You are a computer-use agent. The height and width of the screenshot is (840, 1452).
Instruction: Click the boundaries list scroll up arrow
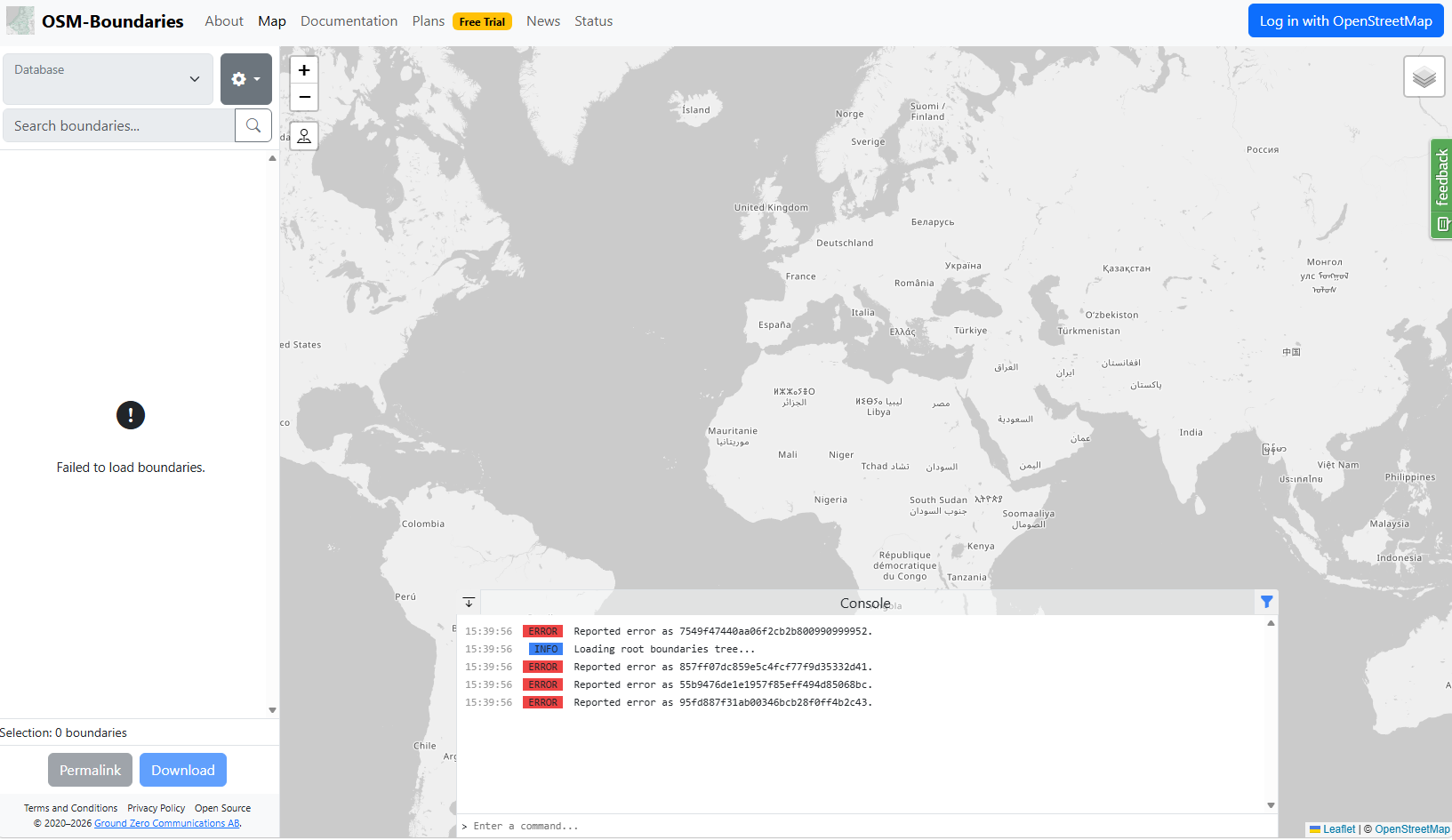pos(273,158)
